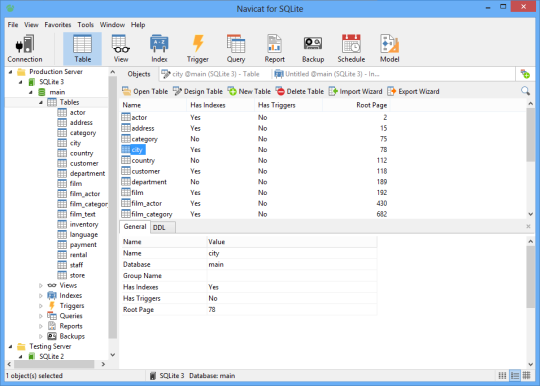This screenshot has width=540, height=386.
Task: Switch to detail view icon in status bar
Action: coord(515,375)
